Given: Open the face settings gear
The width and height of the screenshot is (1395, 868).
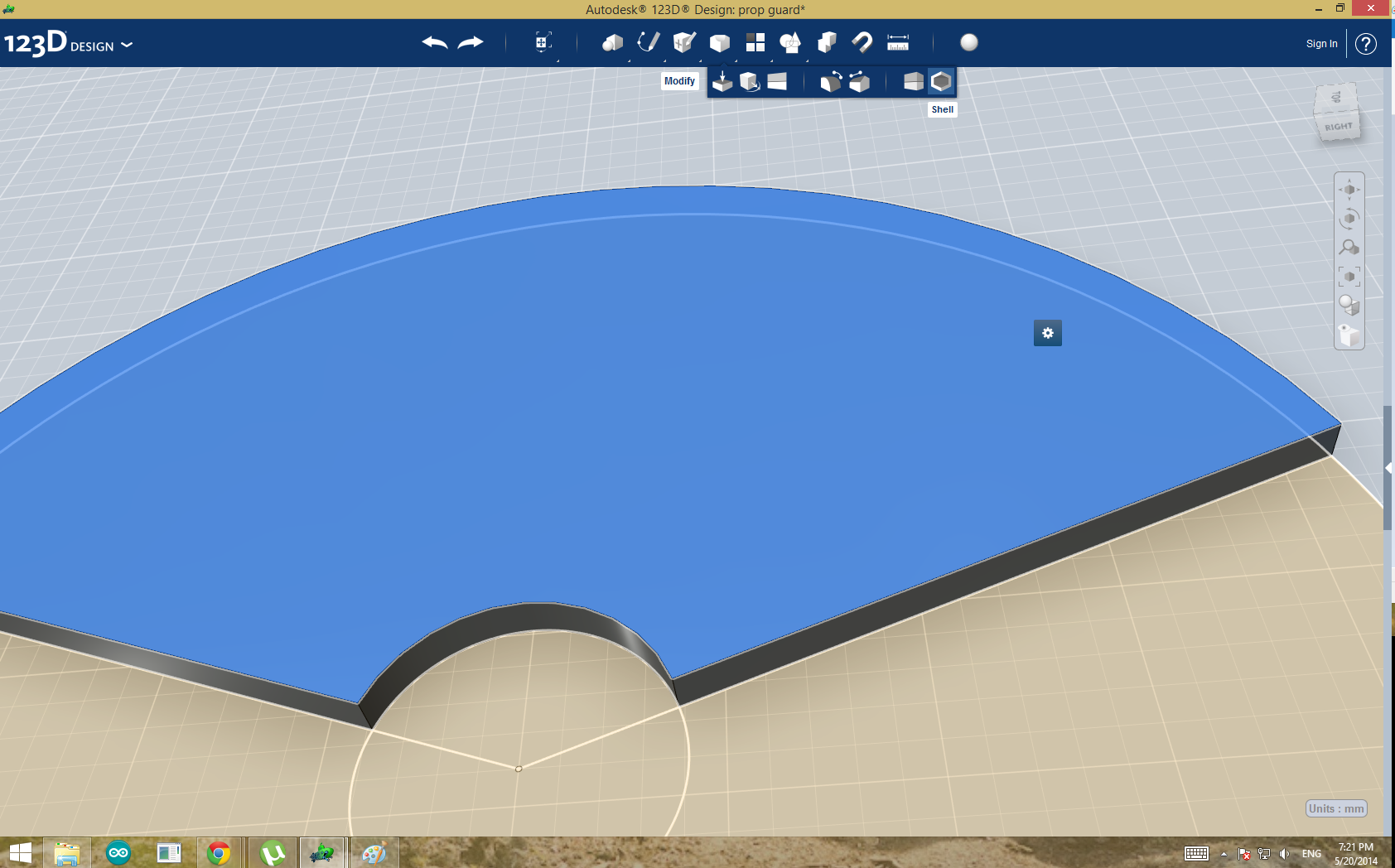Looking at the screenshot, I should (x=1048, y=333).
